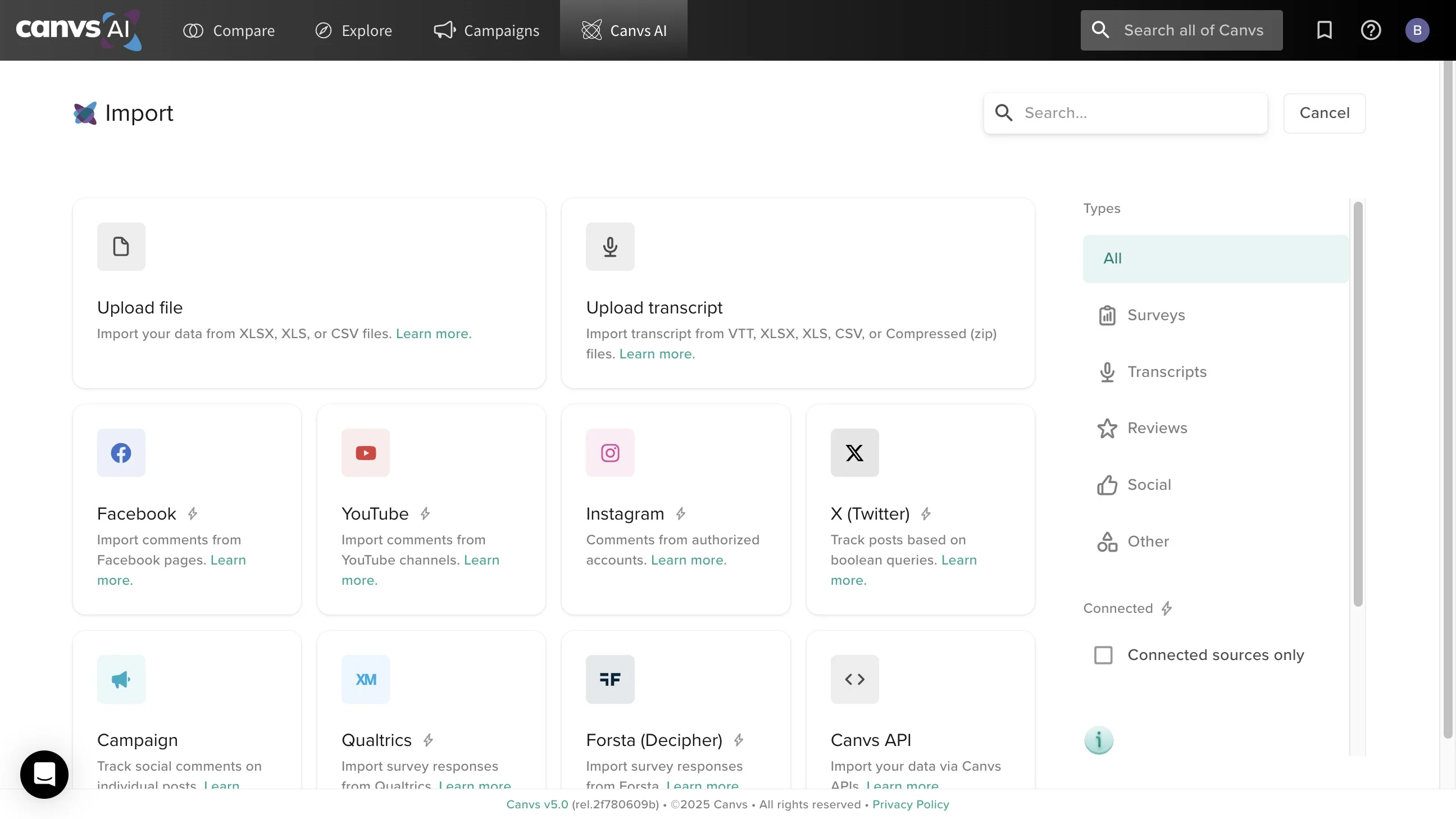This screenshot has height=819, width=1456.
Task: Click the Types panel scrollbar
Action: 1358,404
